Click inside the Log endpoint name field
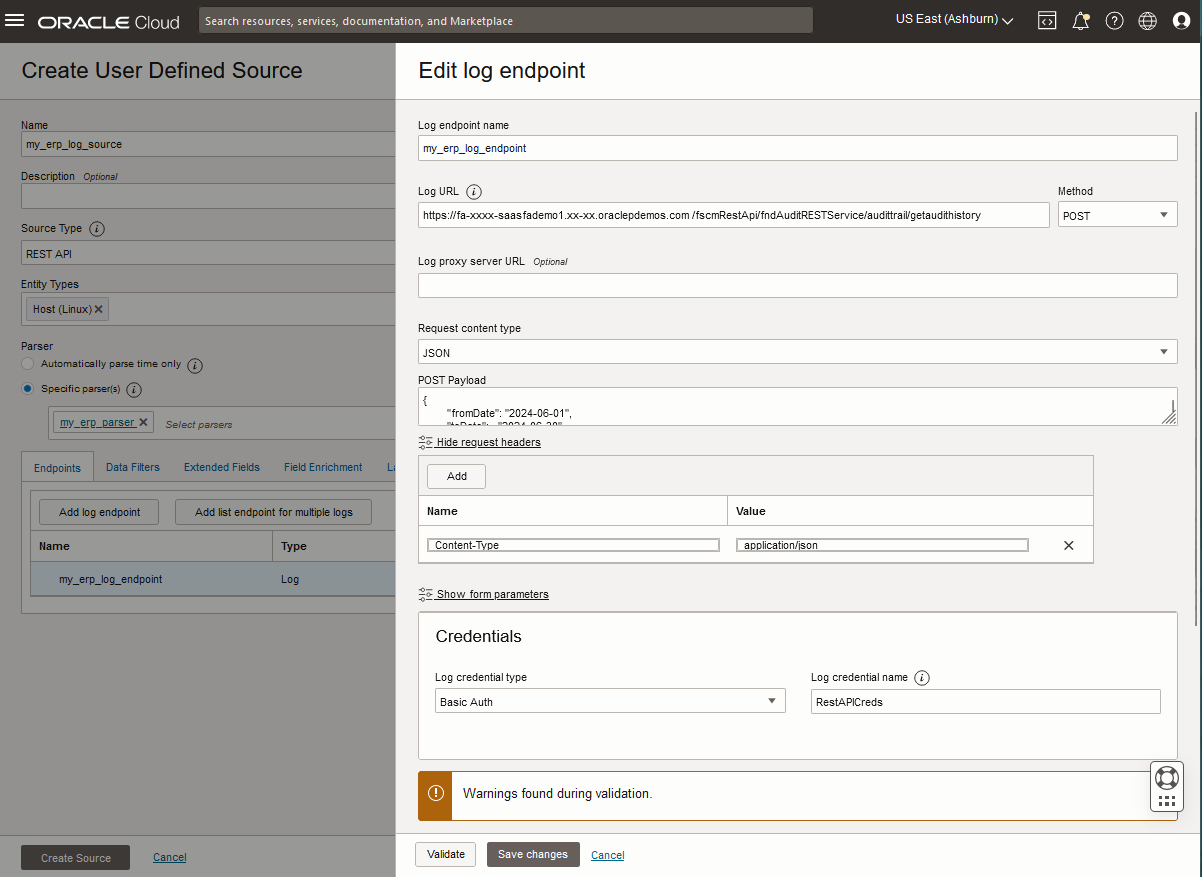This screenshot has height=877, width=1202. click(796, 148)
